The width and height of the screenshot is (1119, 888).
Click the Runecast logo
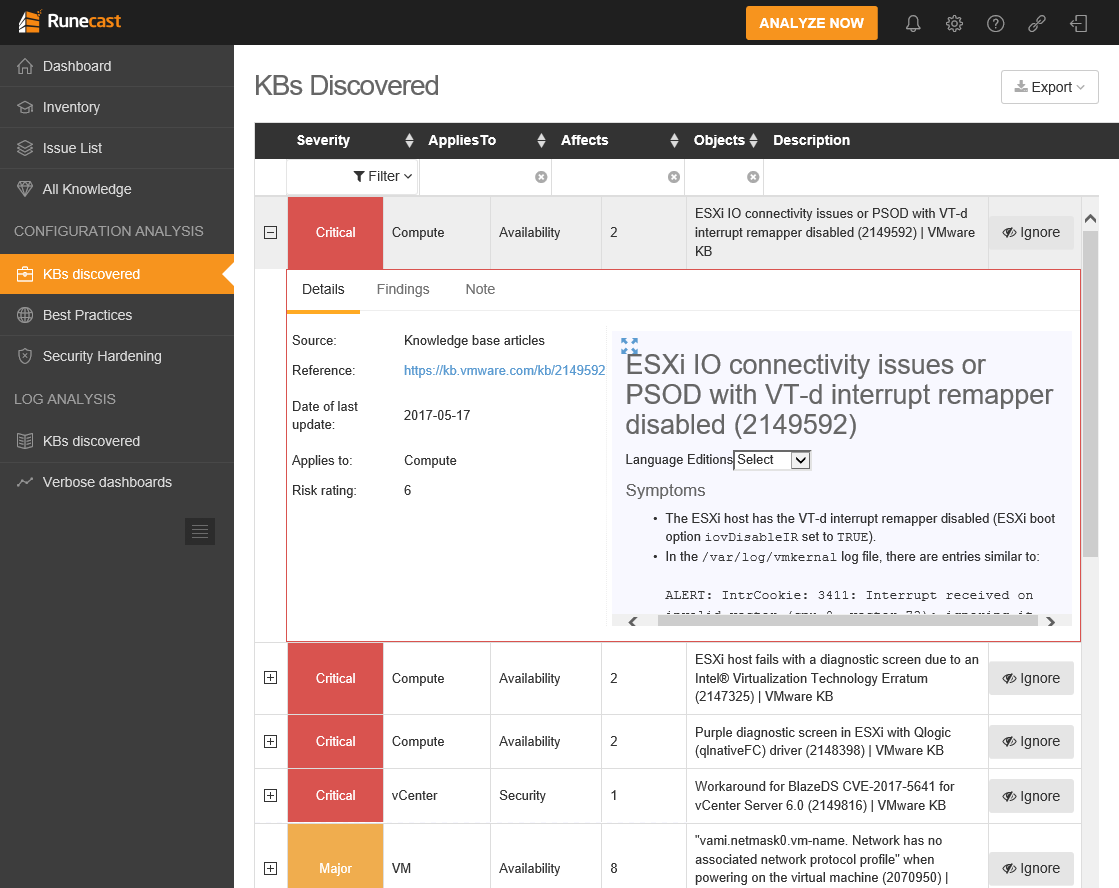pyautogui.click(x=70, y=21)
